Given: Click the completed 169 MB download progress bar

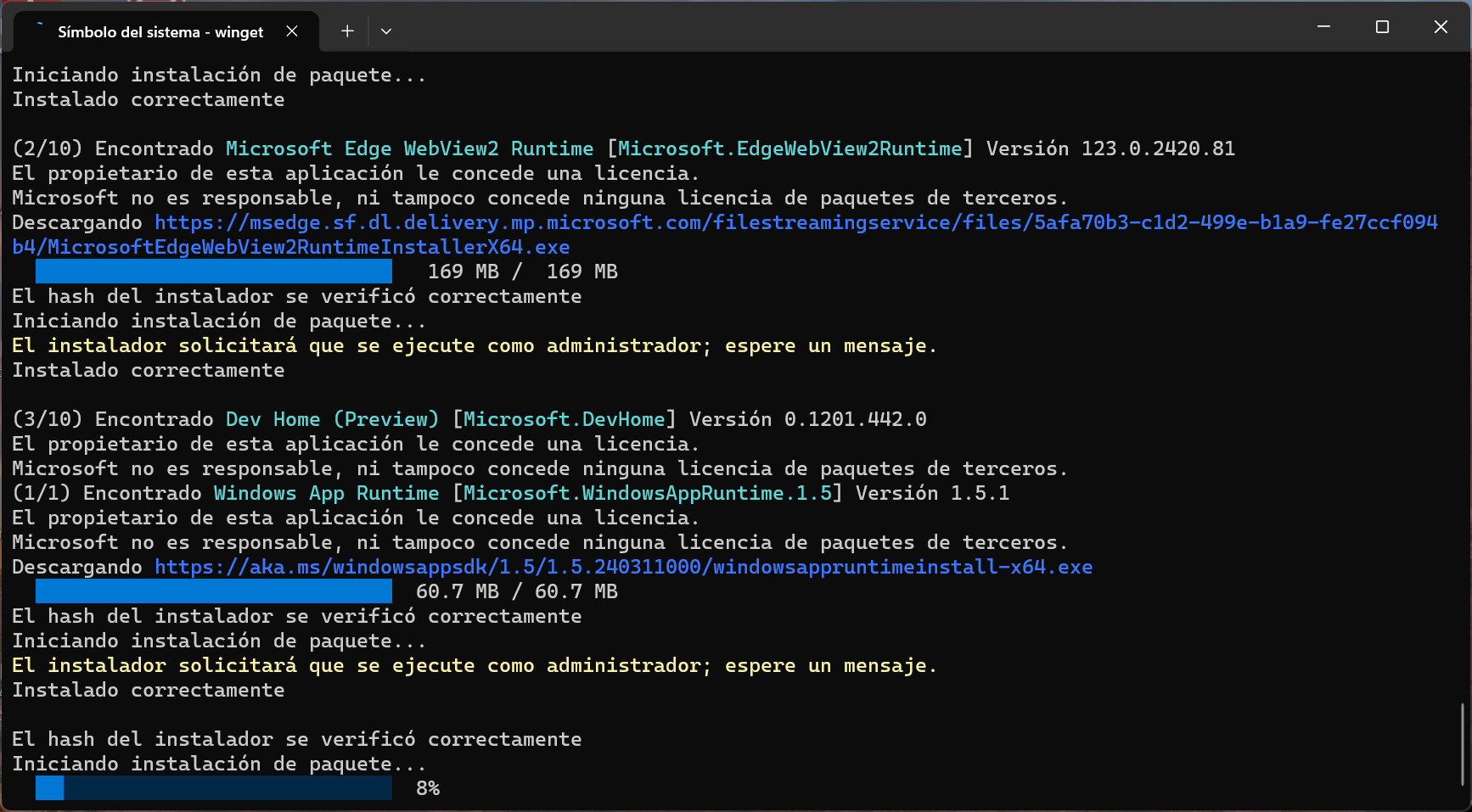Looking at the screenshot, I should 212,272.
